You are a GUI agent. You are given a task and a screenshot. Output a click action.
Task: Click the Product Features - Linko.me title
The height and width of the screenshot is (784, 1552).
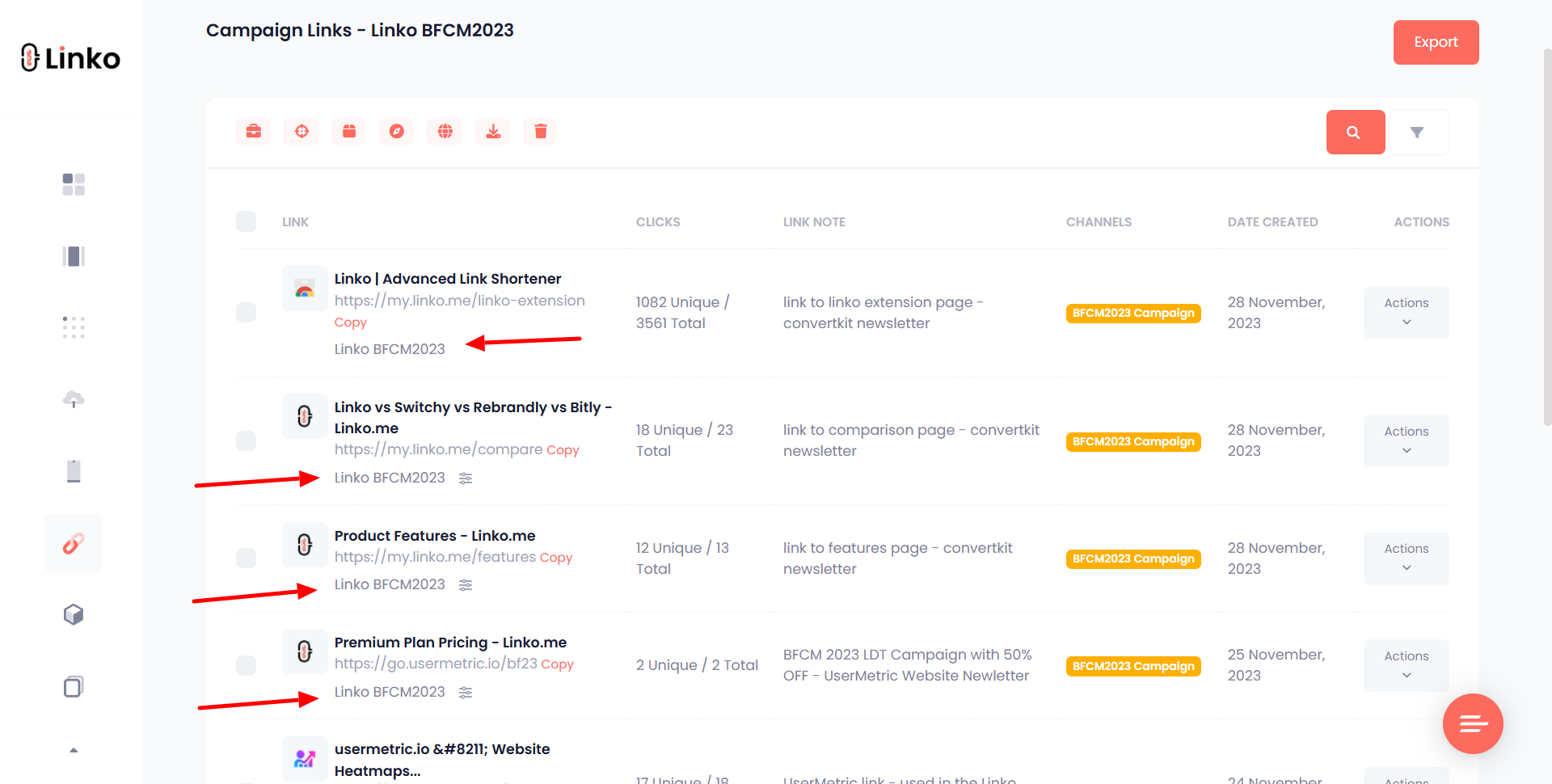pyautogui.click(x=435, y=536)
